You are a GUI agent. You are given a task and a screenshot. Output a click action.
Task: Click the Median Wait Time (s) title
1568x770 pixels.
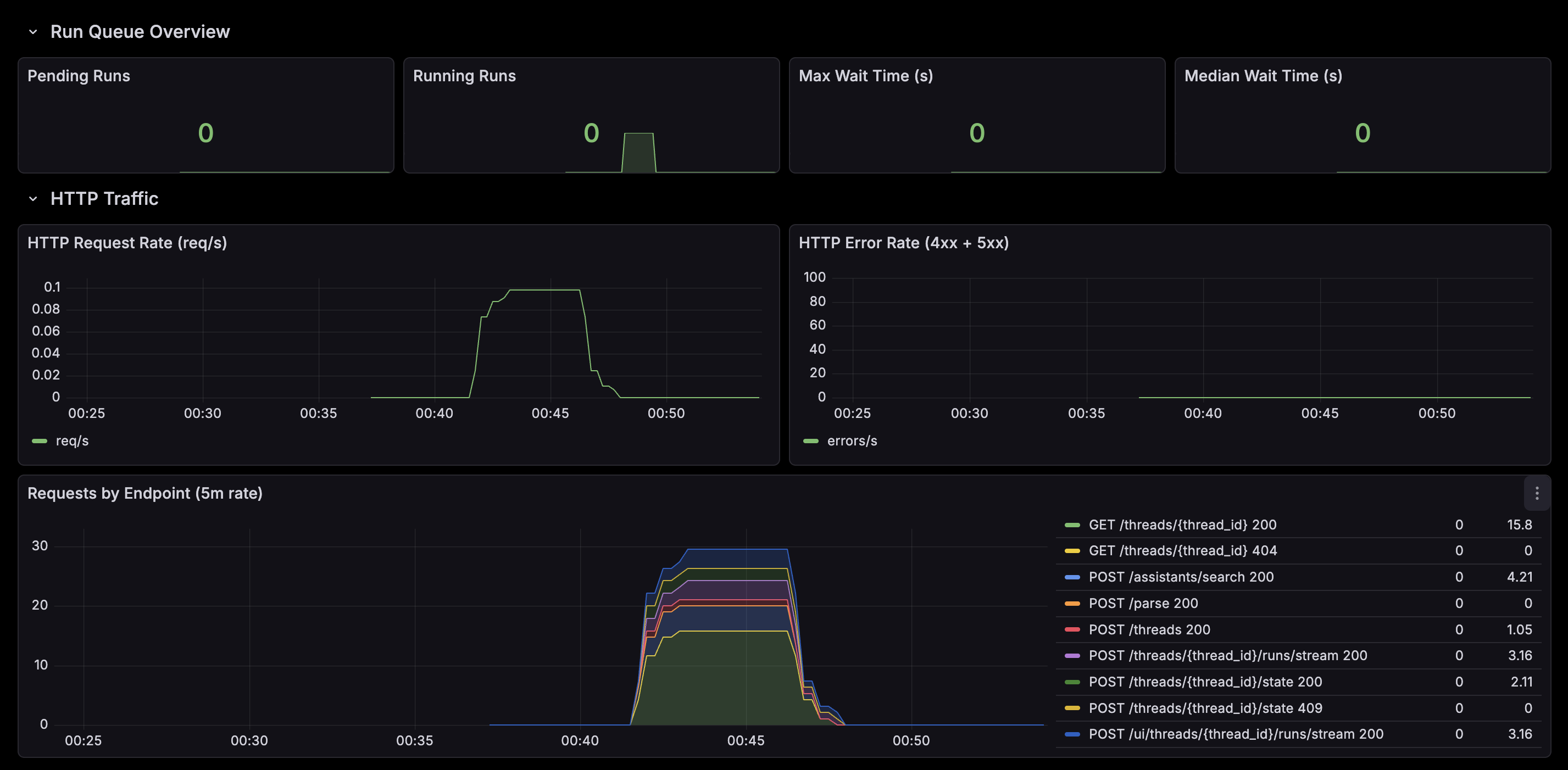coord(1263,76)
